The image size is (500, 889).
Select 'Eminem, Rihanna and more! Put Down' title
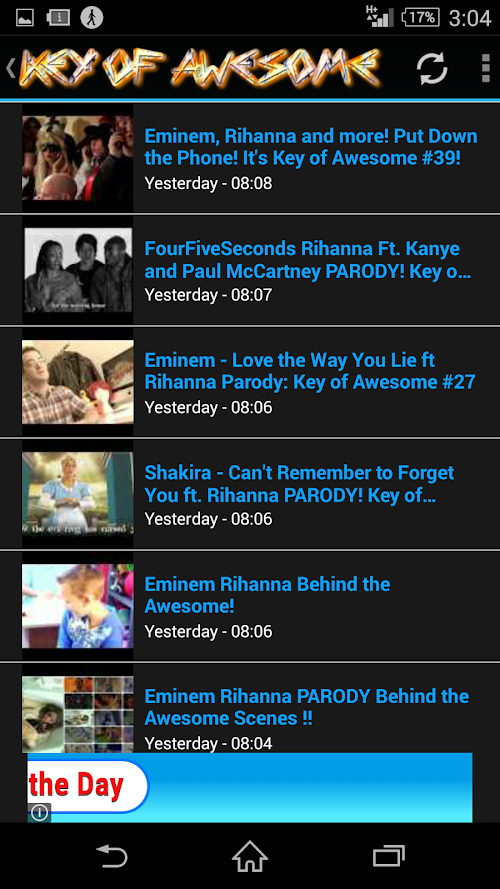pos(311,147)
